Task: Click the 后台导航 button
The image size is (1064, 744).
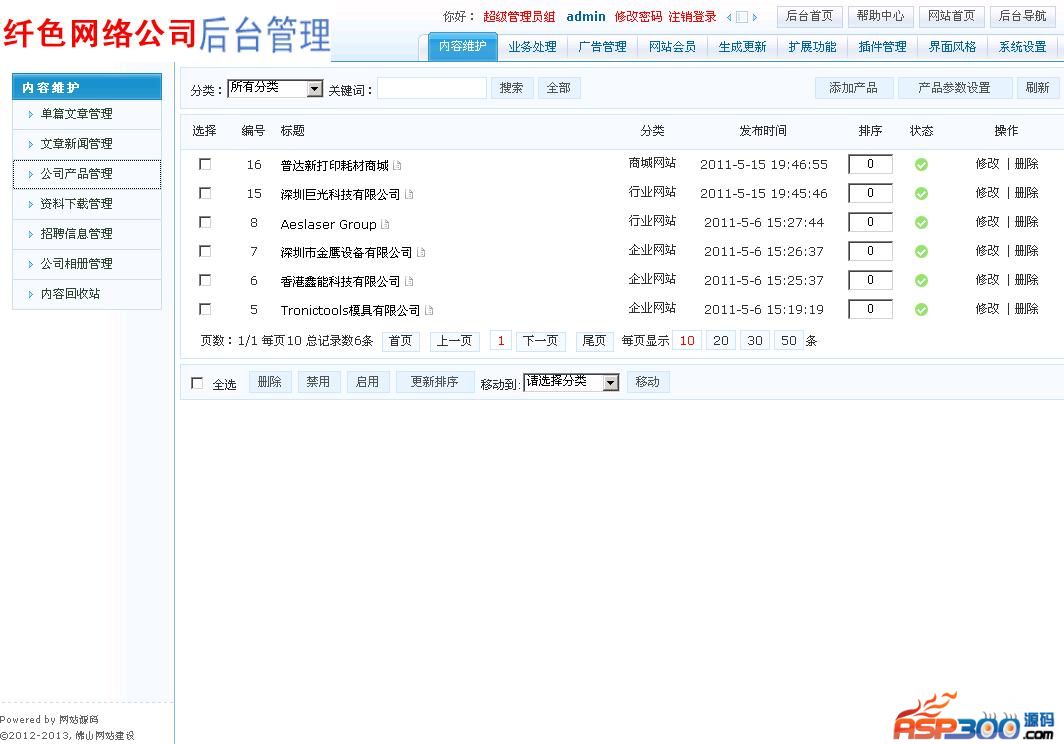Action: [x=1023, y=16]
